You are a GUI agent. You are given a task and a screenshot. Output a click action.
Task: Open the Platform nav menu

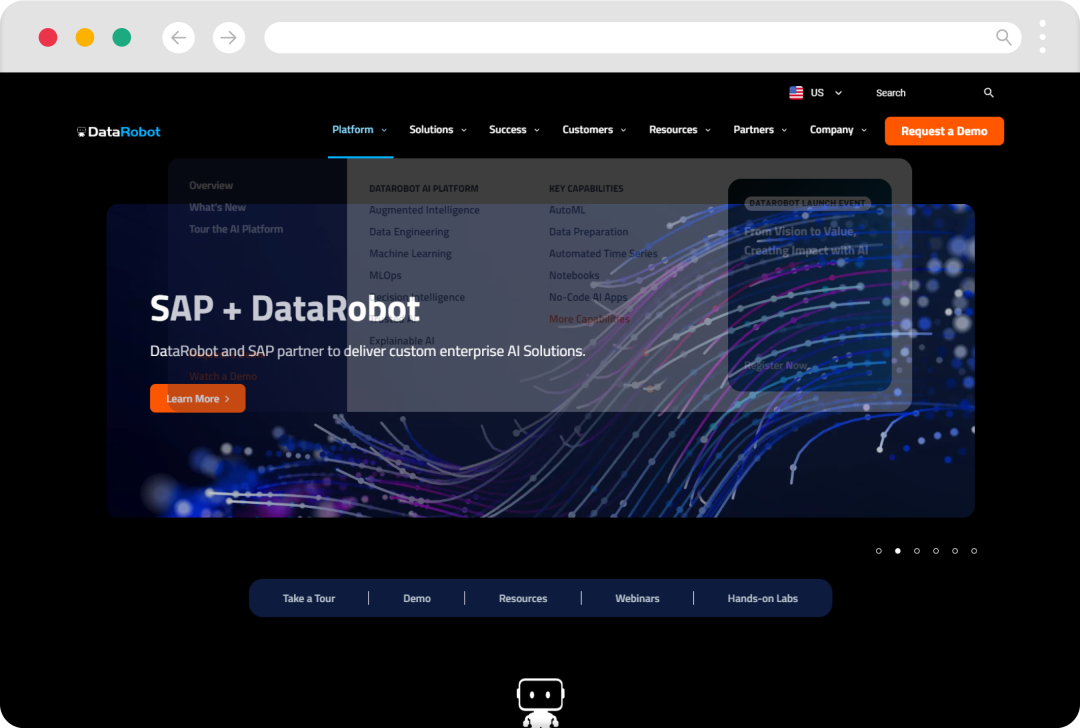click(353, 129)
